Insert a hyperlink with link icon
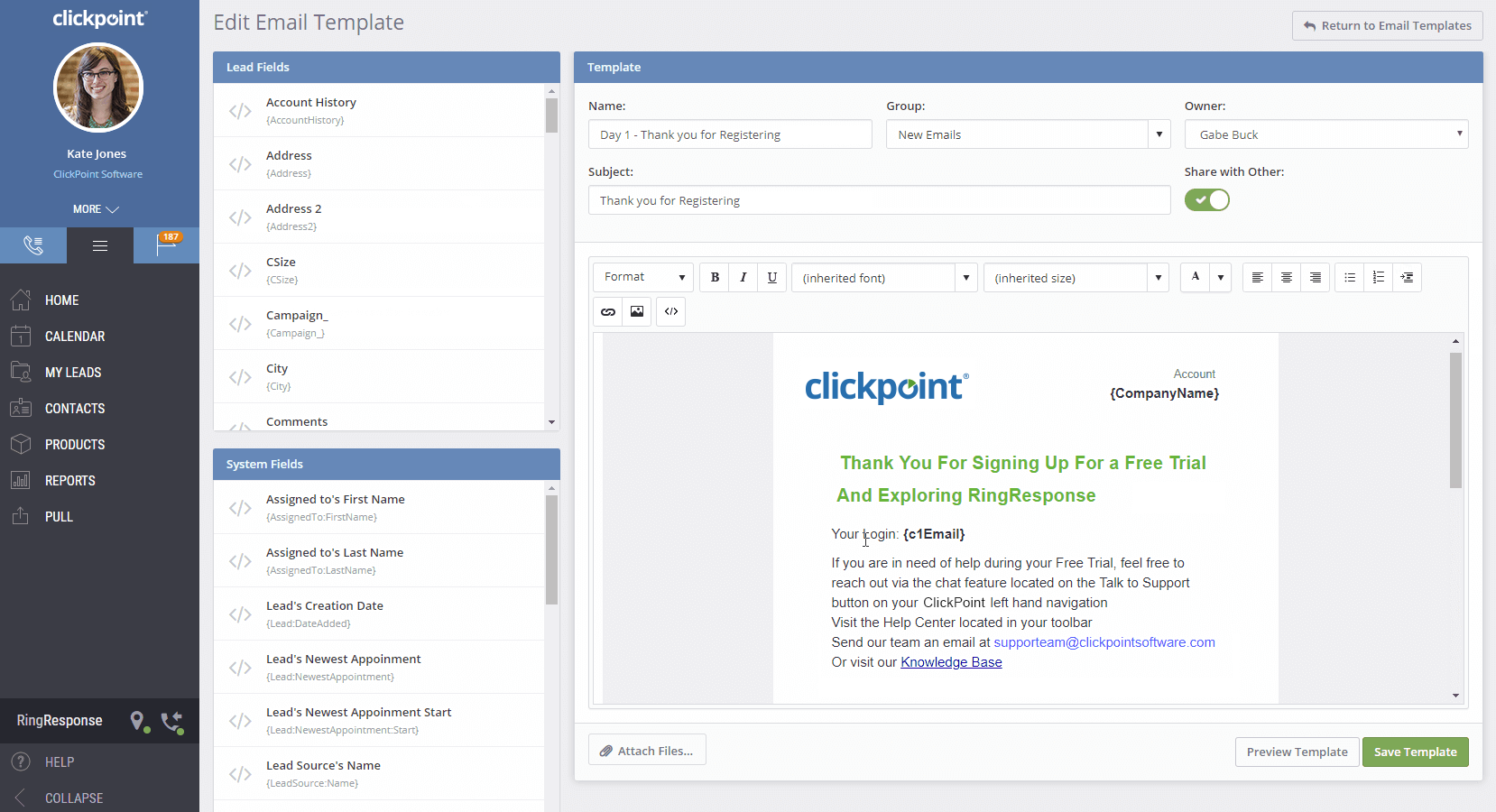Screen dimensions: 1496x812 [608, 311]
